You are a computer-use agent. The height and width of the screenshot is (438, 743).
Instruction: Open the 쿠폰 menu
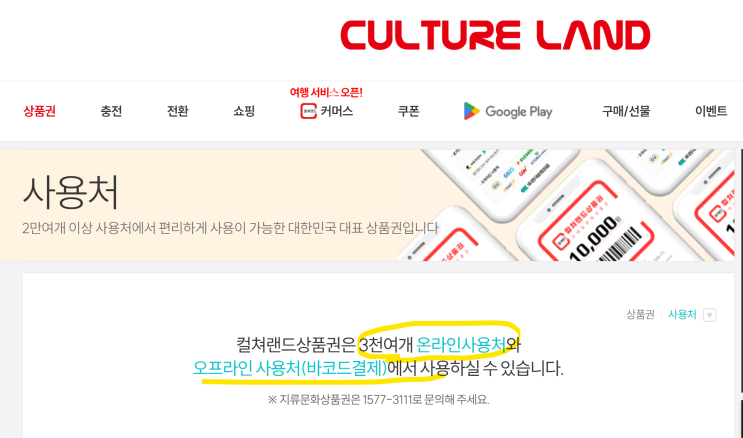pos(408,111)
